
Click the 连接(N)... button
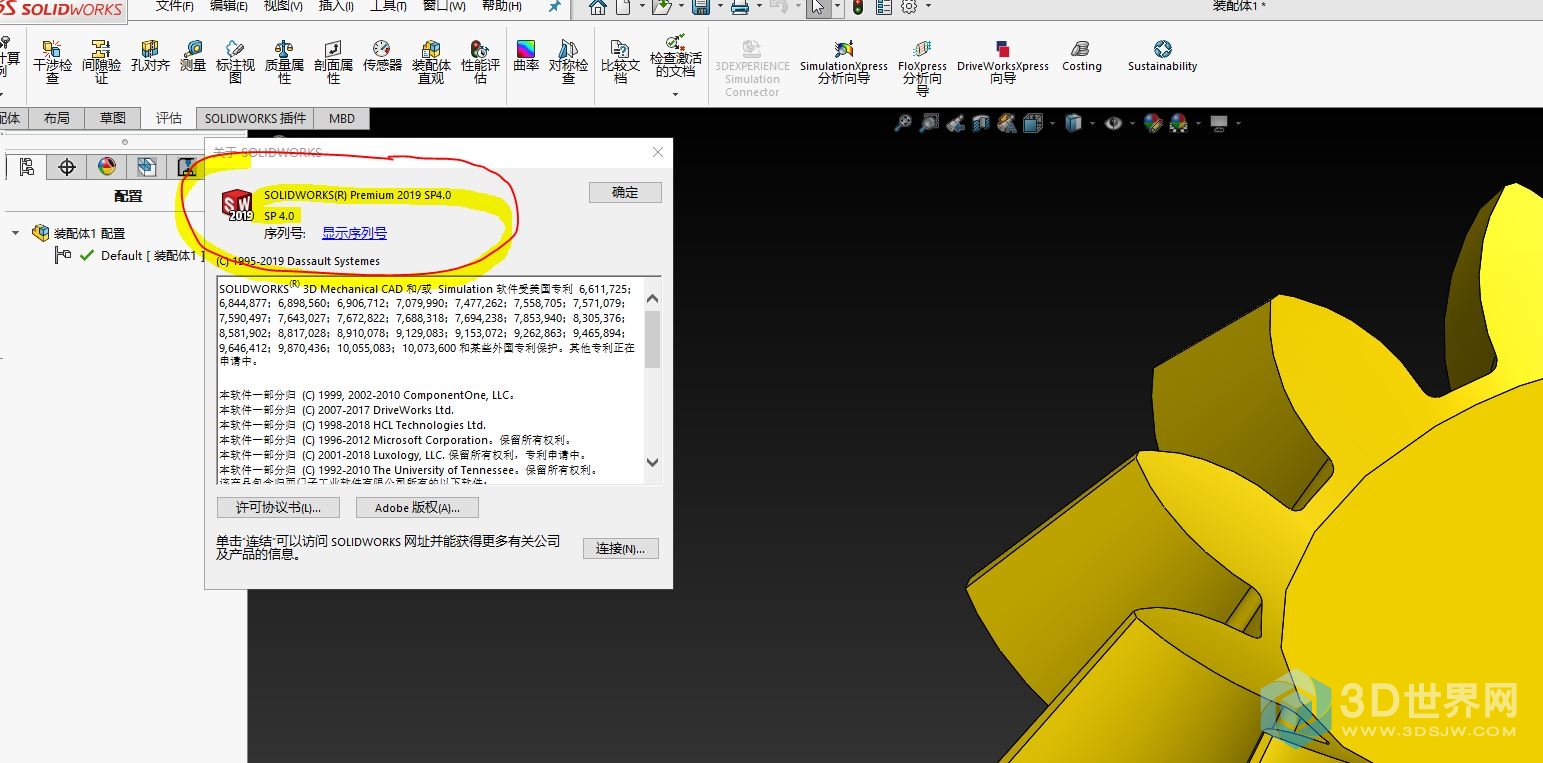point(621,549)
